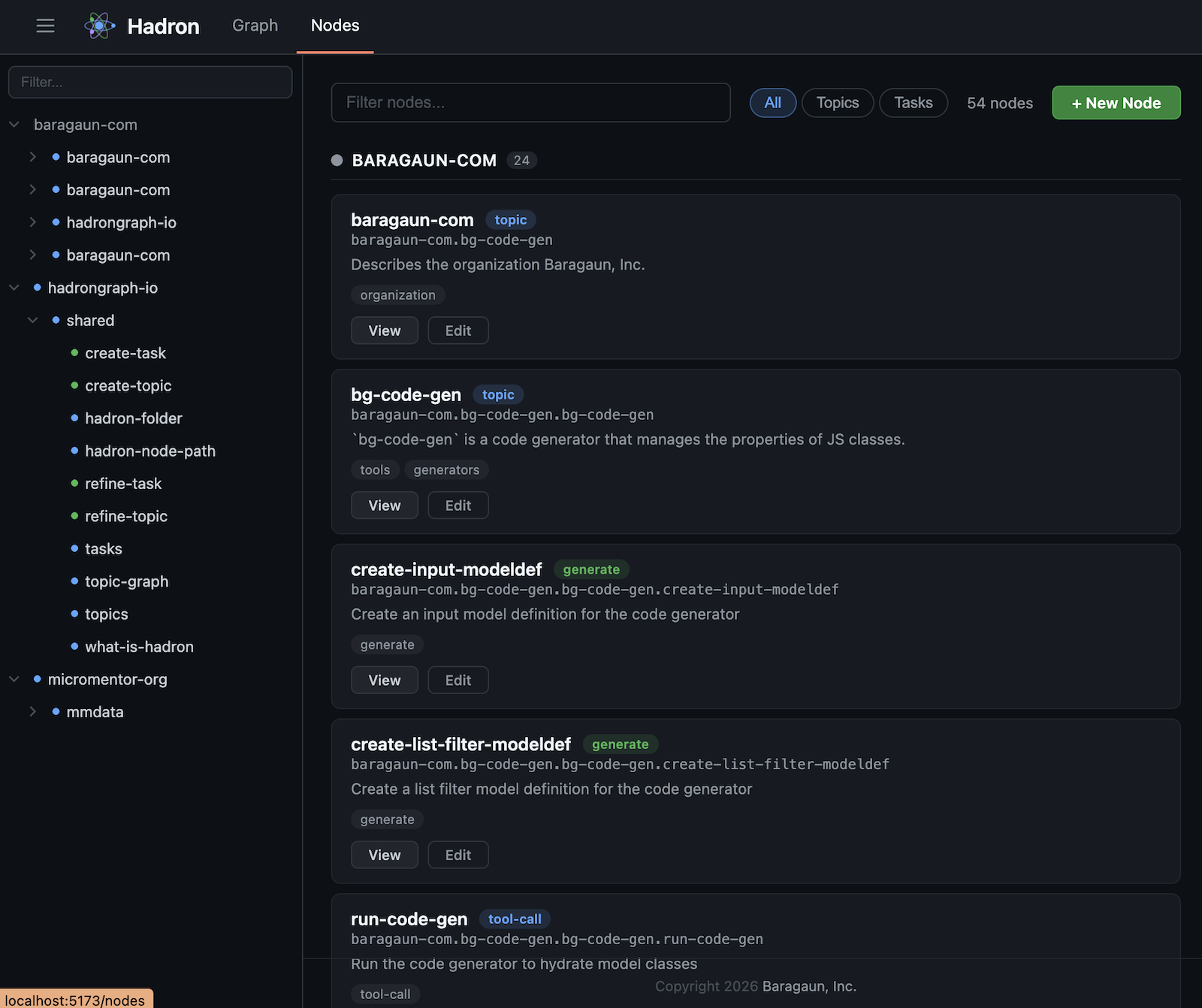Click the tool-call badge on run-code-gen
The image size is (1202, 1008).
point(514,919)
